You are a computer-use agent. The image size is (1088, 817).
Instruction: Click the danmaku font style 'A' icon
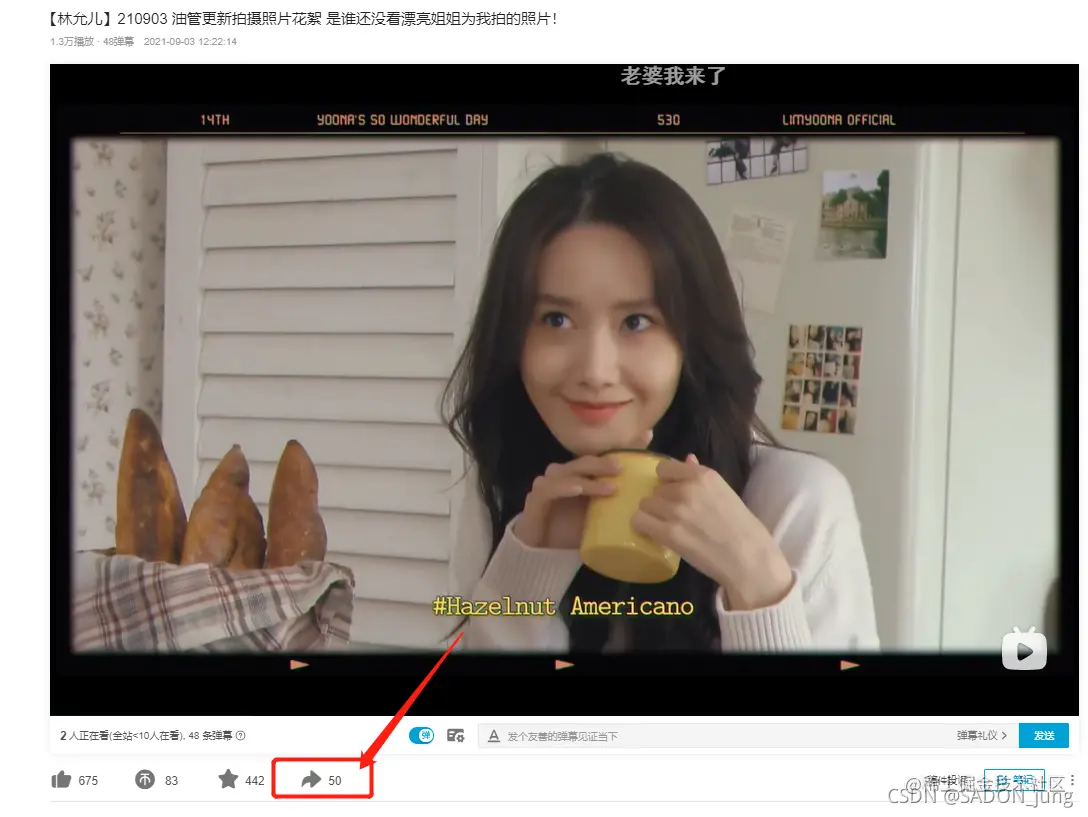point(493,736)
